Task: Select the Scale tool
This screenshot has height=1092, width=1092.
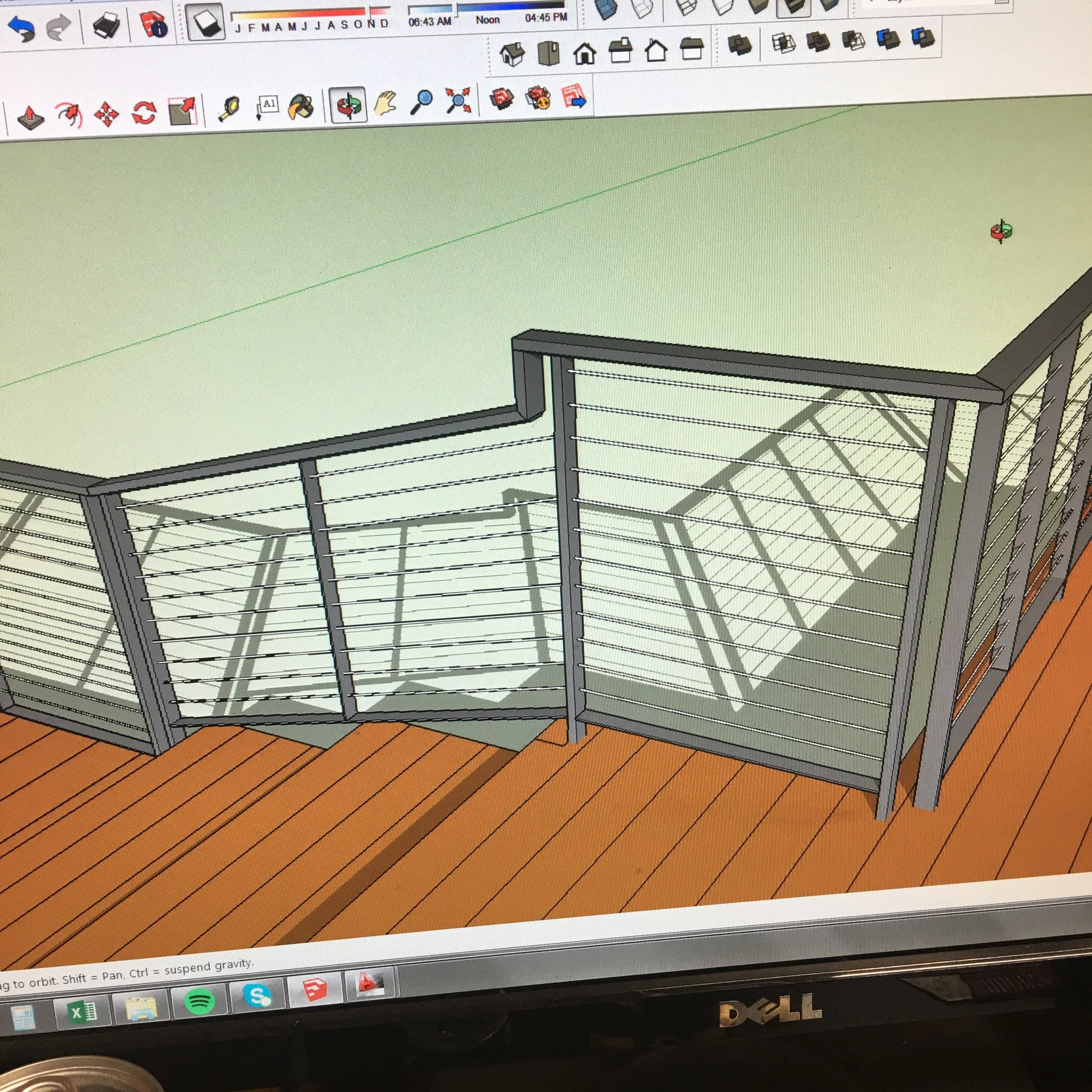Action: click(183, 110)
